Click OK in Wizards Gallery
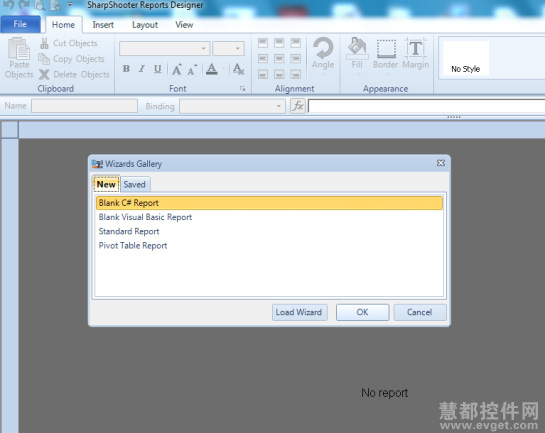This screenshot has width=545, height=433. 363,312
